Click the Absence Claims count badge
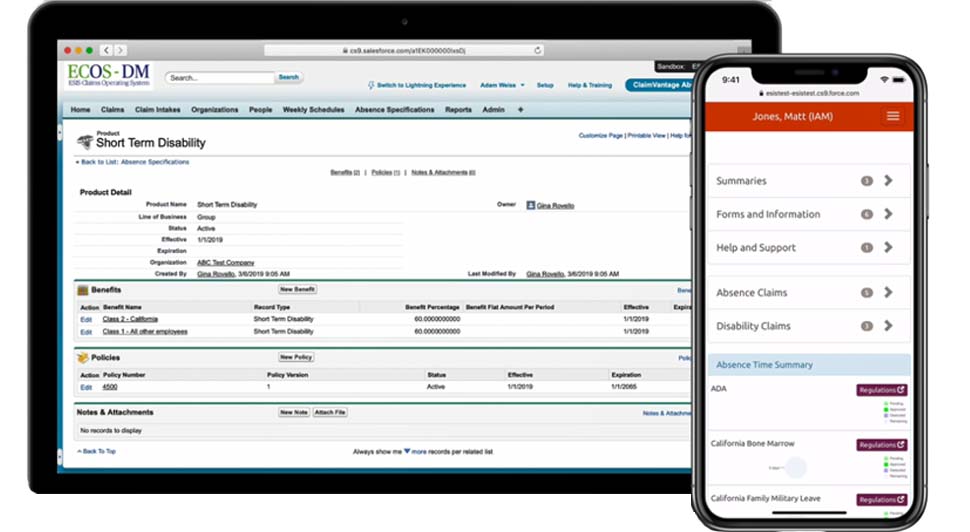The image size is (970, 532). point(867,293)
